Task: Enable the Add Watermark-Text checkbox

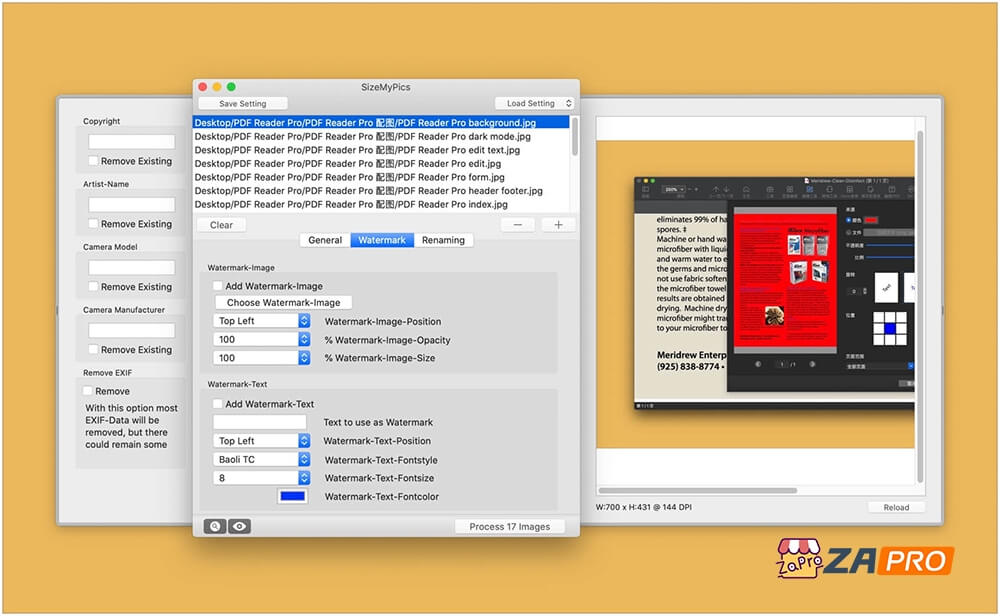Action: 218,404
